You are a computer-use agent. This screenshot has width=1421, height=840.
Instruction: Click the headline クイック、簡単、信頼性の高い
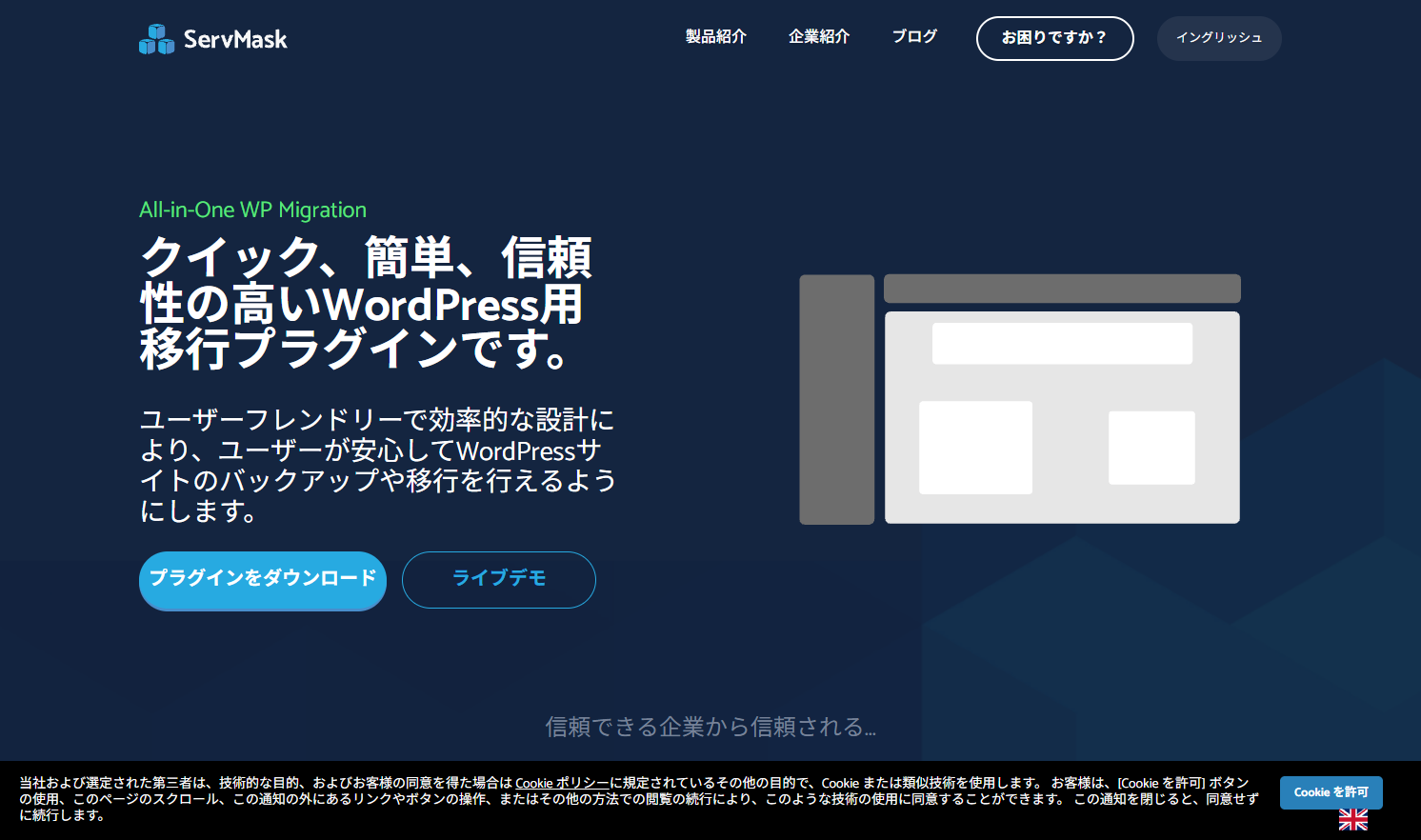tap(366, 303)
